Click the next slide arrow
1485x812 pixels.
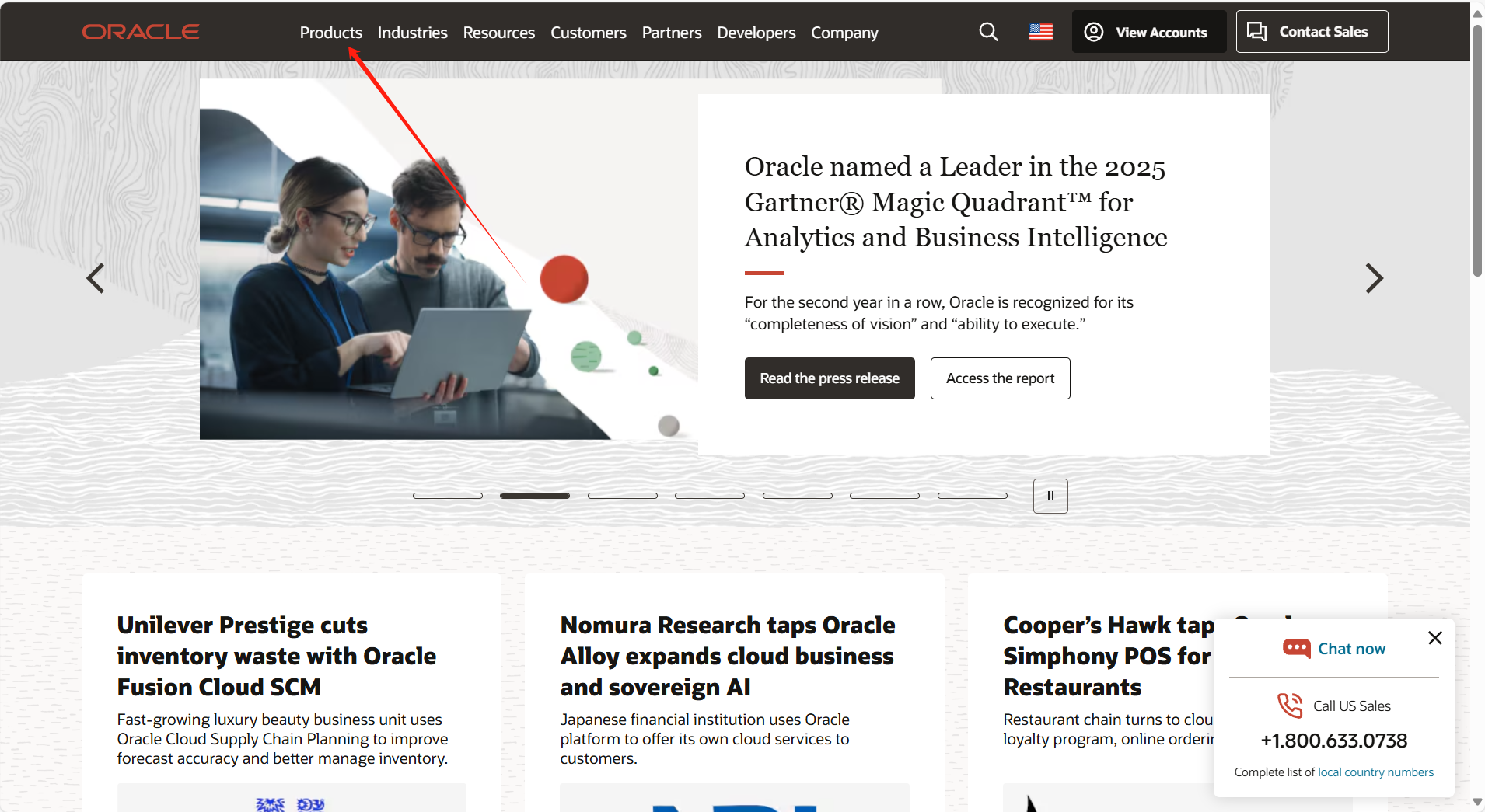tap(1374, 278)
